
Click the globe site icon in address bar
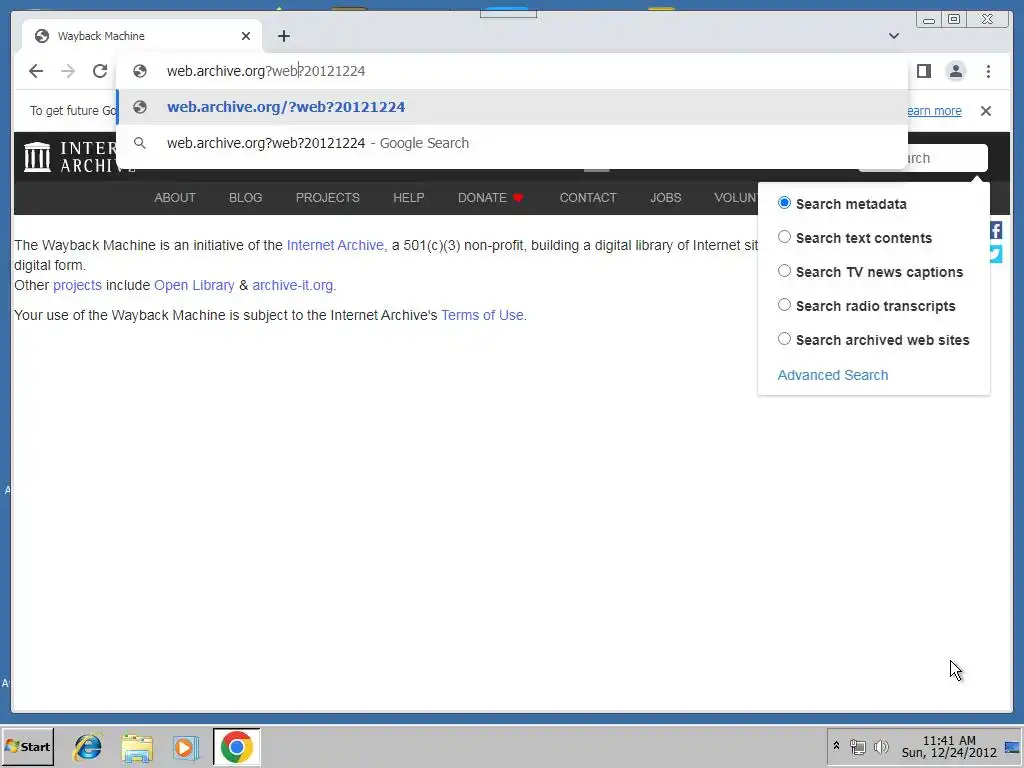[140, 71]
